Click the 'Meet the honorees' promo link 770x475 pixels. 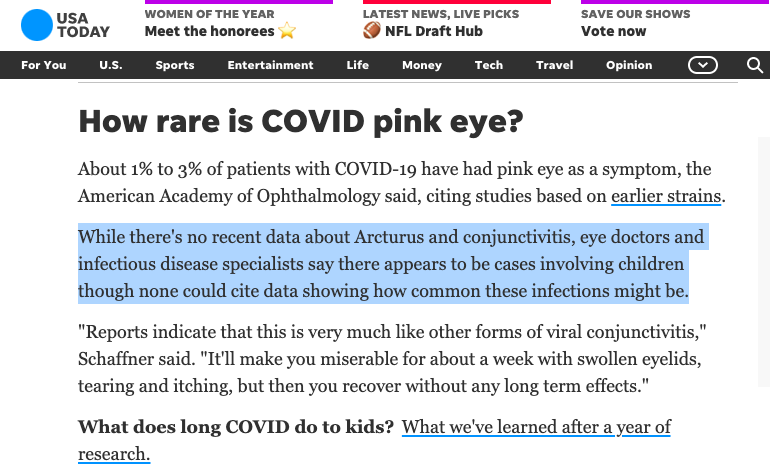click(209, 31)
